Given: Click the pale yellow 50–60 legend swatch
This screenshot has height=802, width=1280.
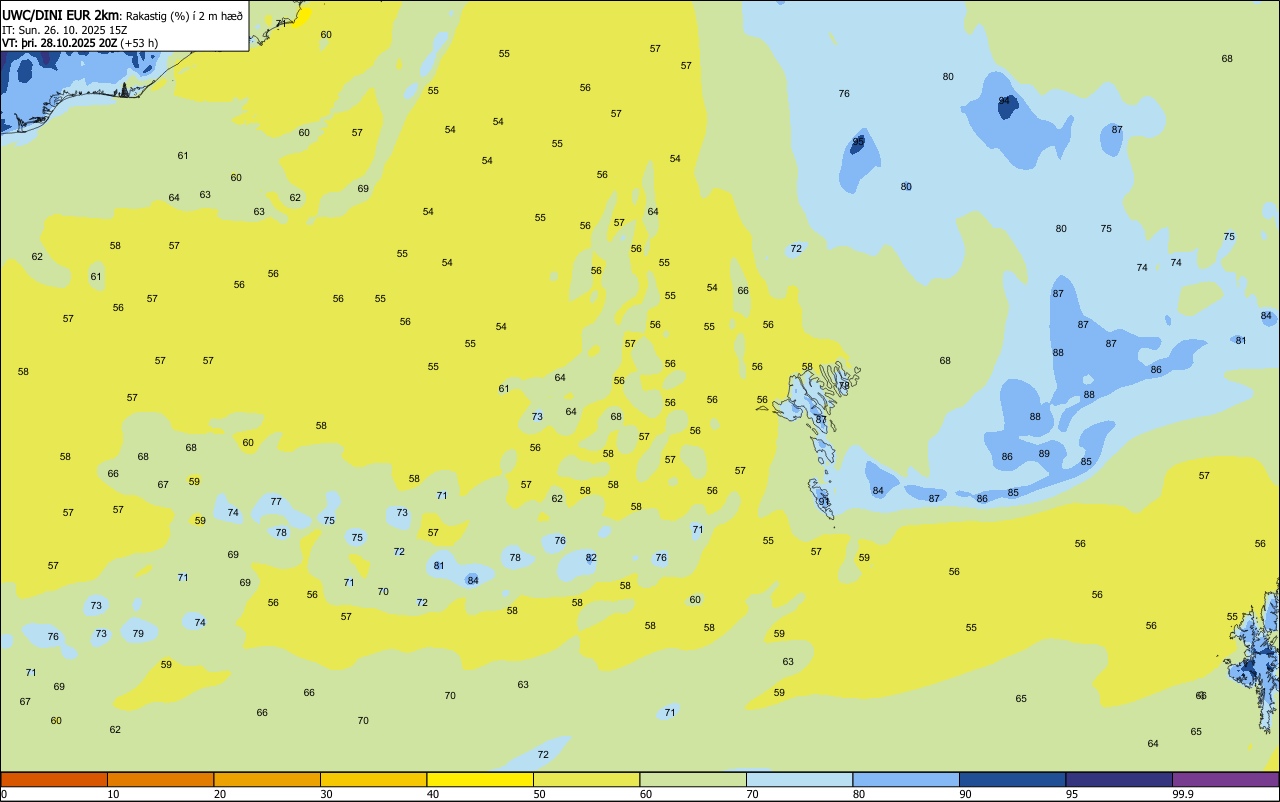Looking at the screenshot, I should (586, 779).
